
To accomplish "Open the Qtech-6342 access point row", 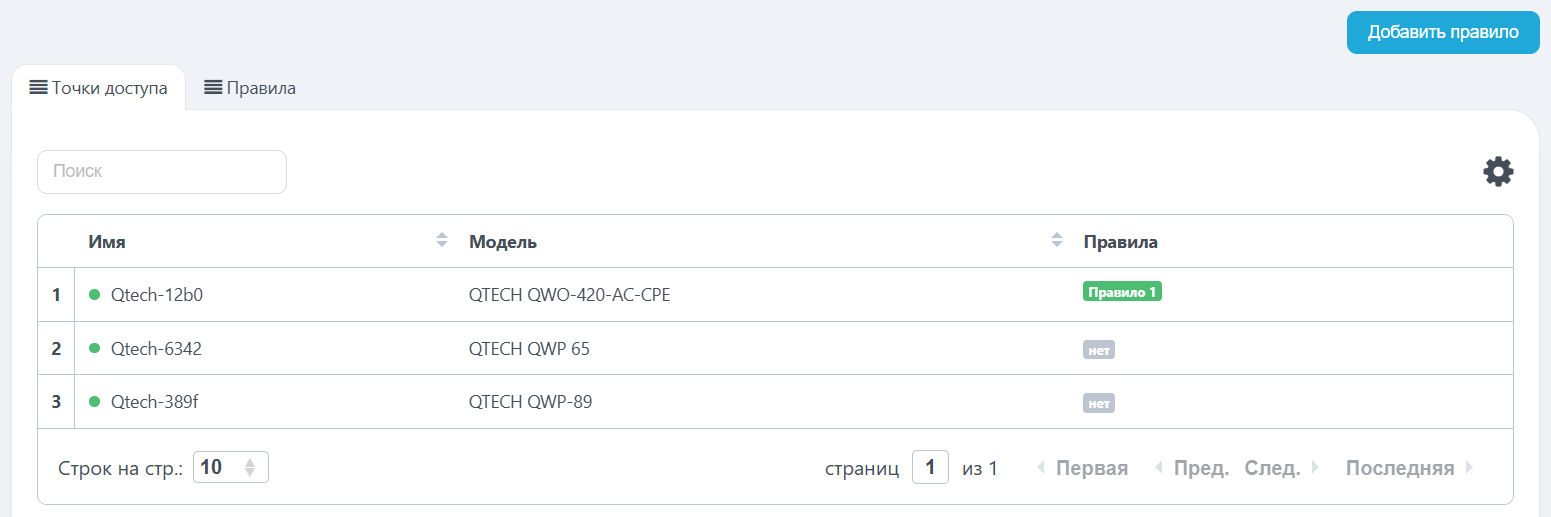I will click(x=775, y=348).
